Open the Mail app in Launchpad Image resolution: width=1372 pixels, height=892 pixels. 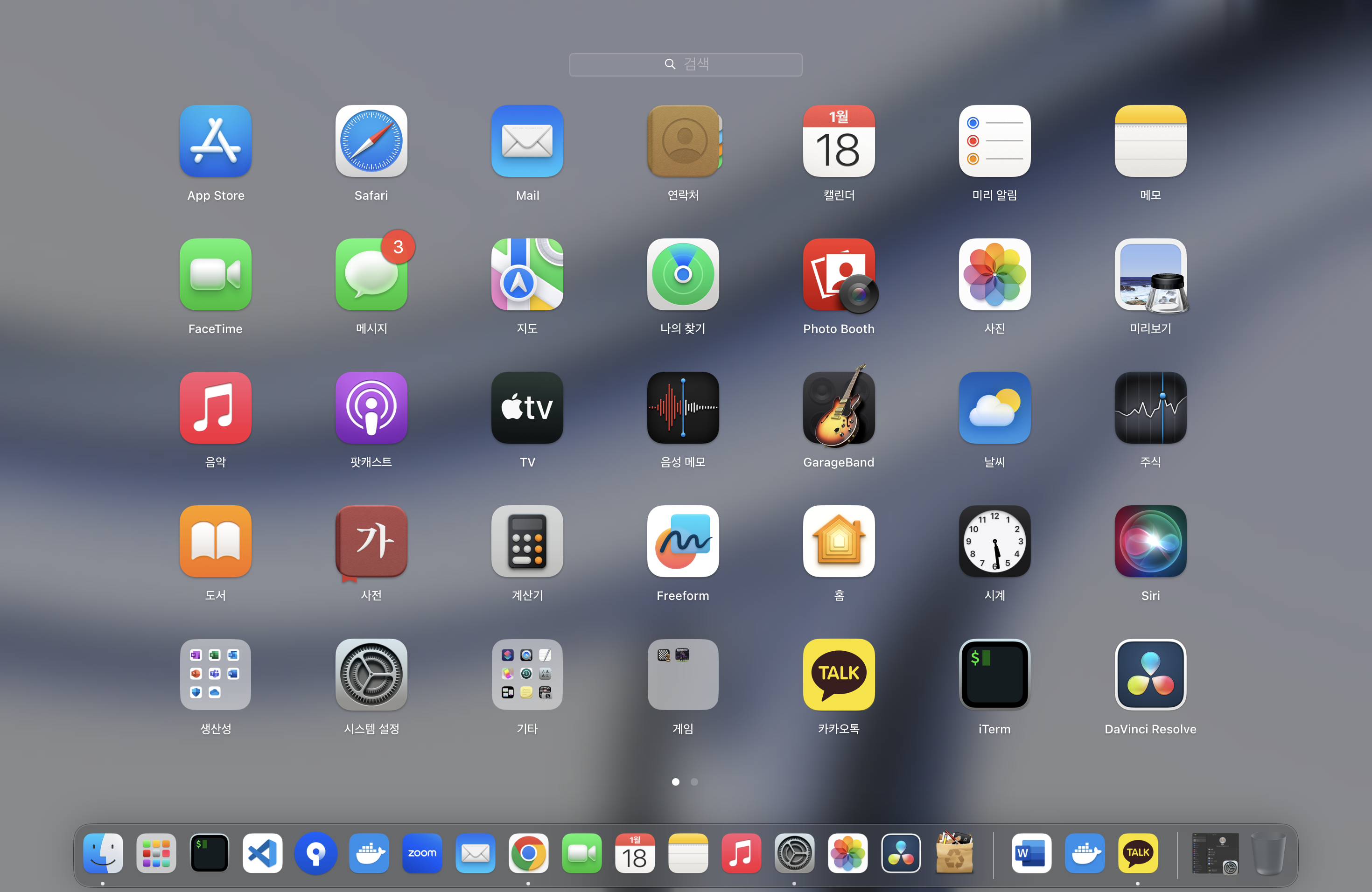tap(527, 140)
